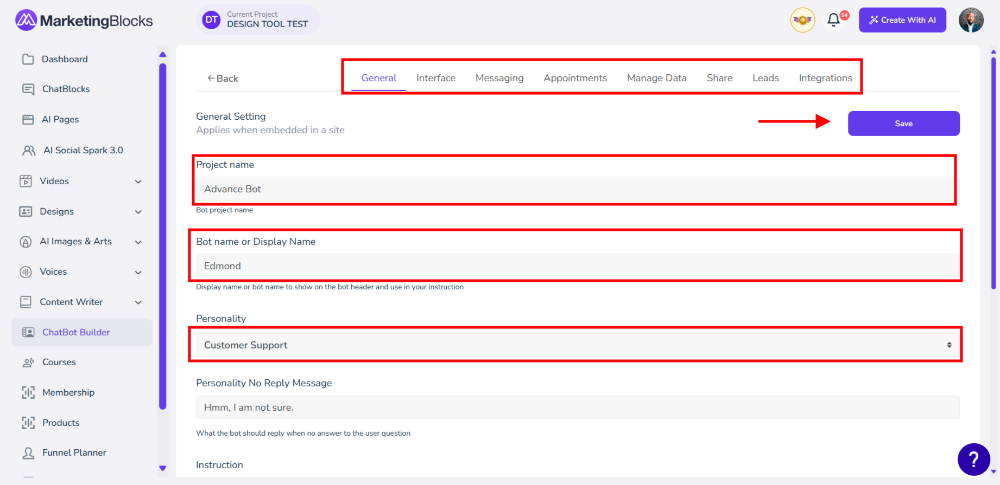Click the sidebar scroll up arrow
The height and width of the screenshot is (485, 1000).
pyautogui.click(x=163, y=54)
